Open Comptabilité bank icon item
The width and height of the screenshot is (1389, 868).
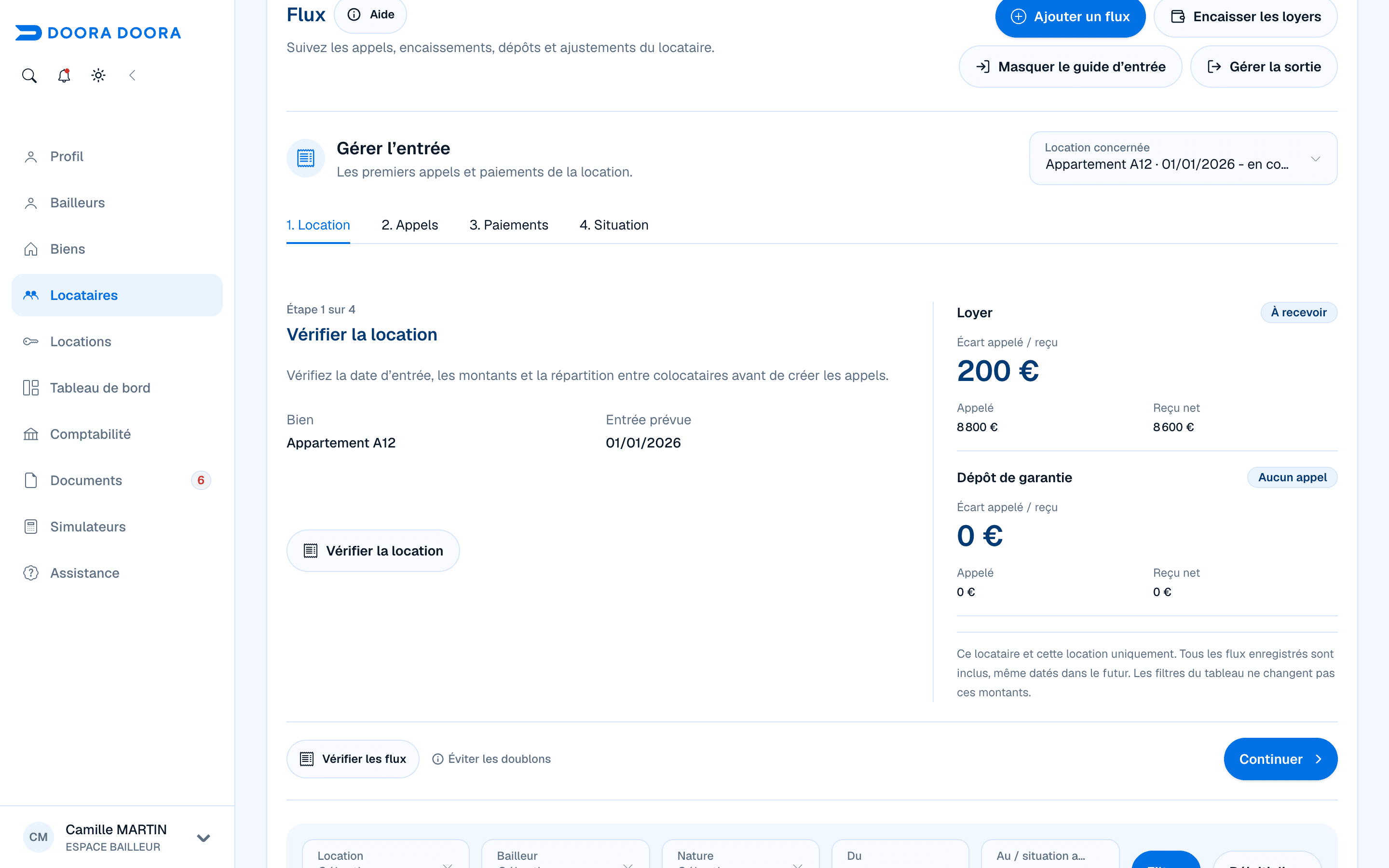click(117, 434)
